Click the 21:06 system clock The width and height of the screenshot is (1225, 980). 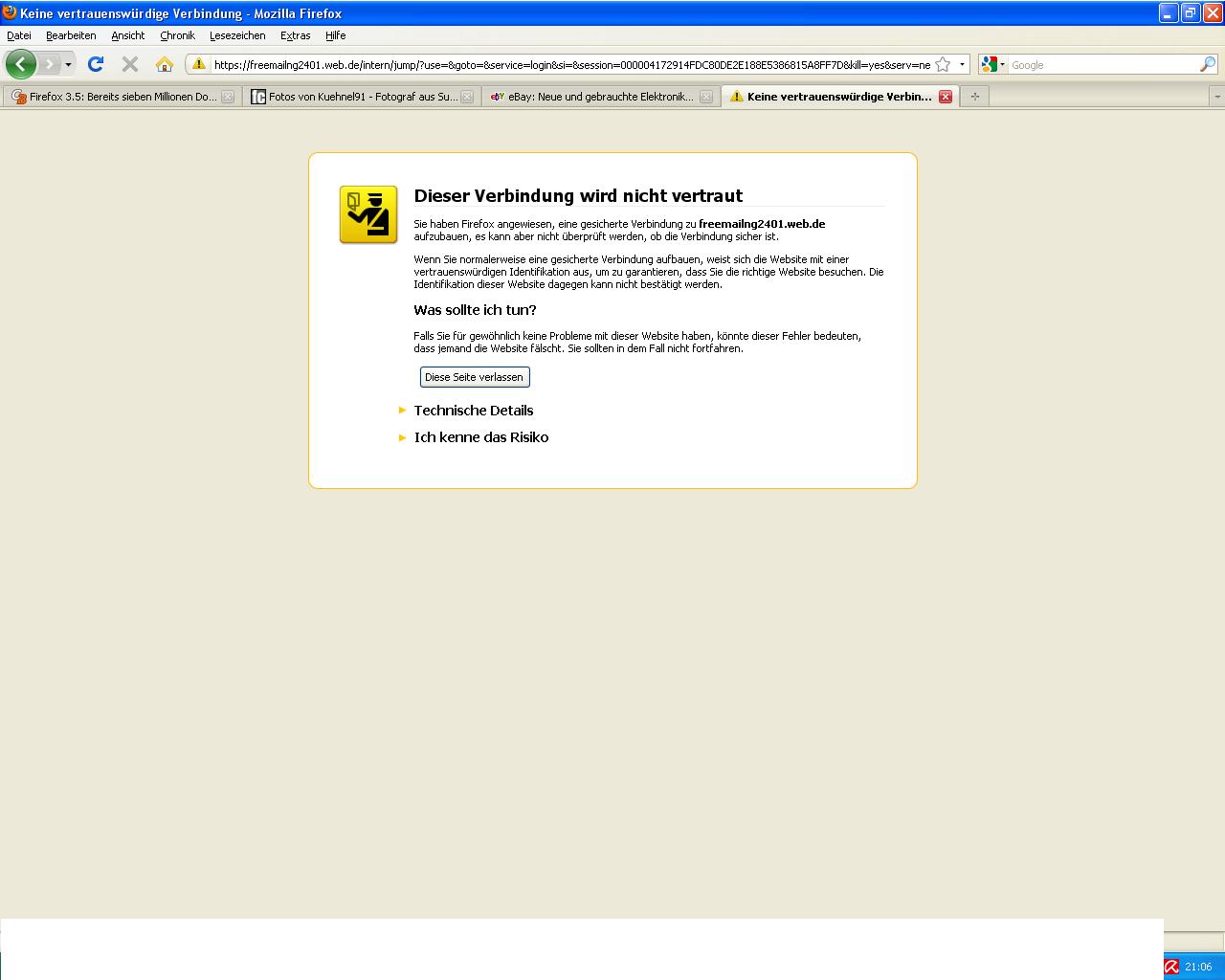click(x=1198, y=967)
